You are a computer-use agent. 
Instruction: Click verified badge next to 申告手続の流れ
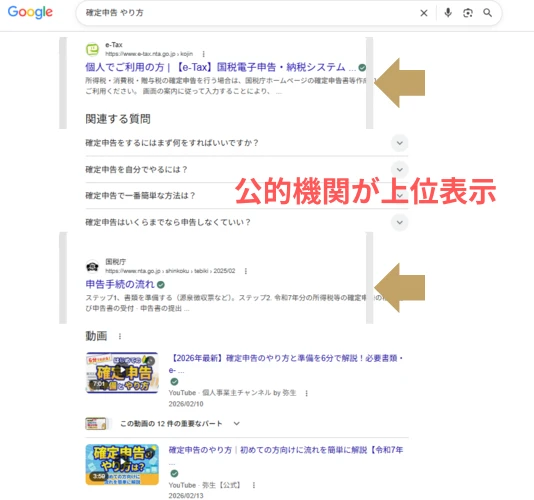pos(161,284)
